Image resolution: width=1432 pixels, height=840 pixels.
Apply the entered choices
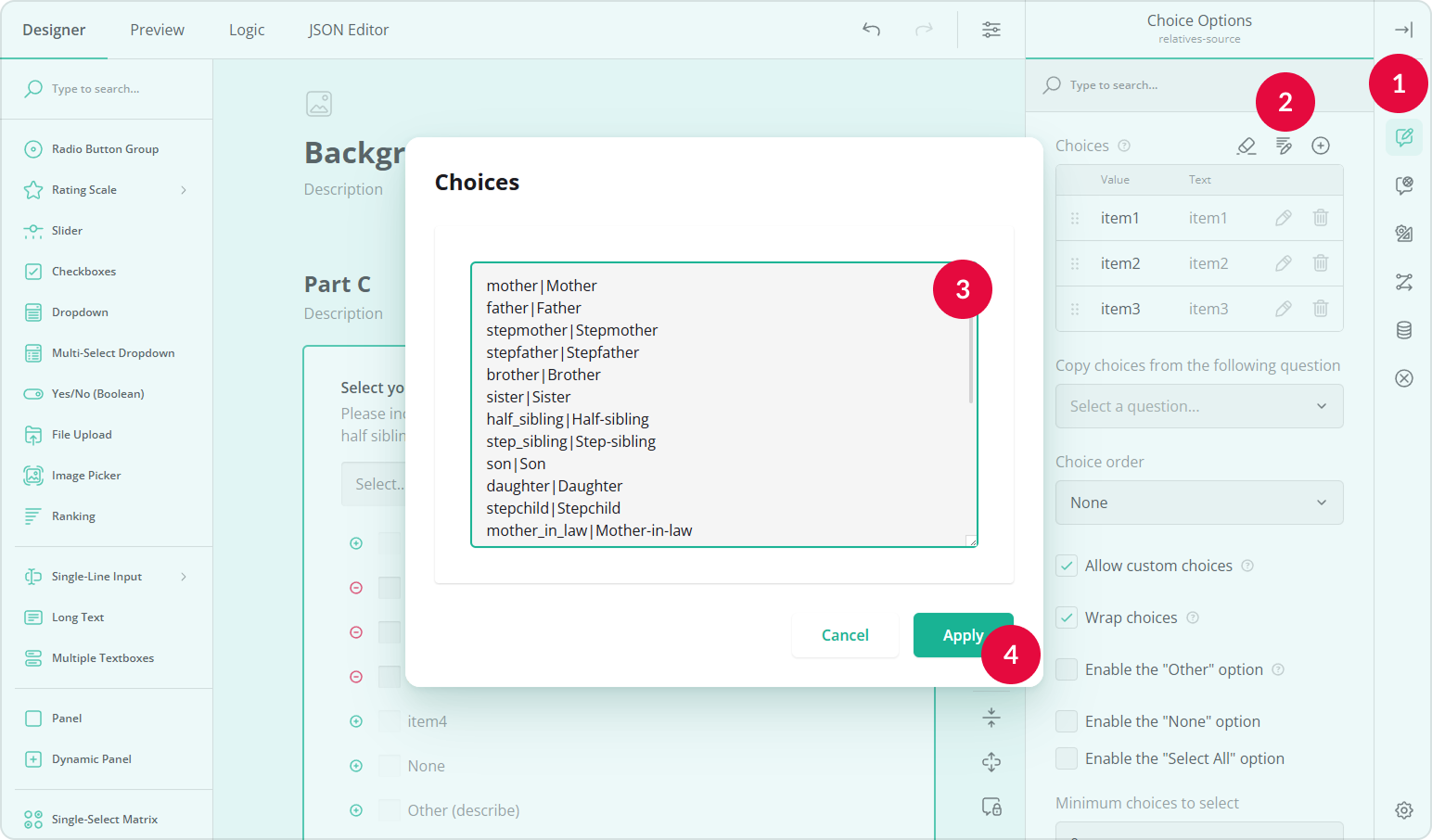964,635
